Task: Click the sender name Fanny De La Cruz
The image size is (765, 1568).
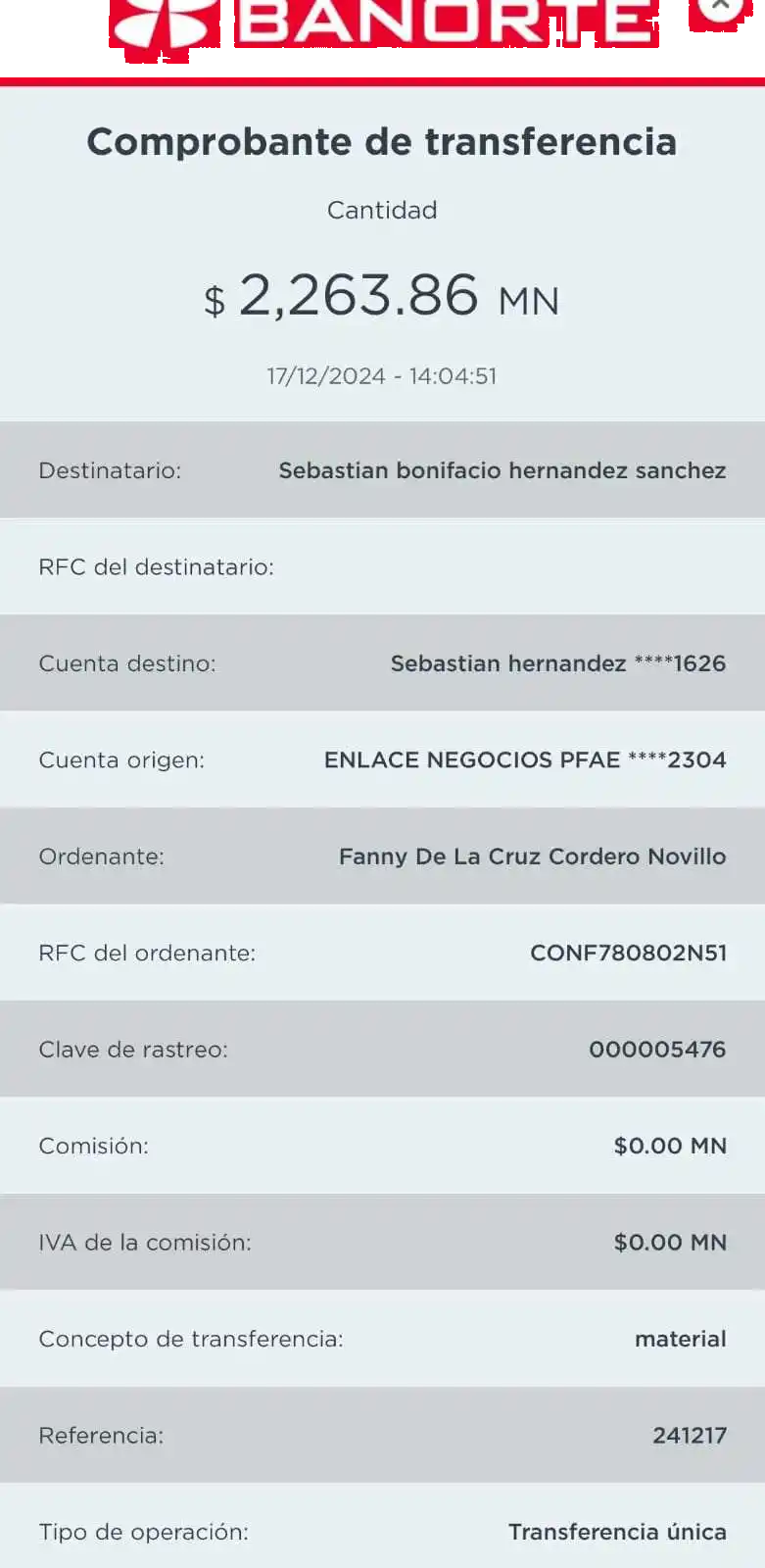Action: tap(532, 857)
